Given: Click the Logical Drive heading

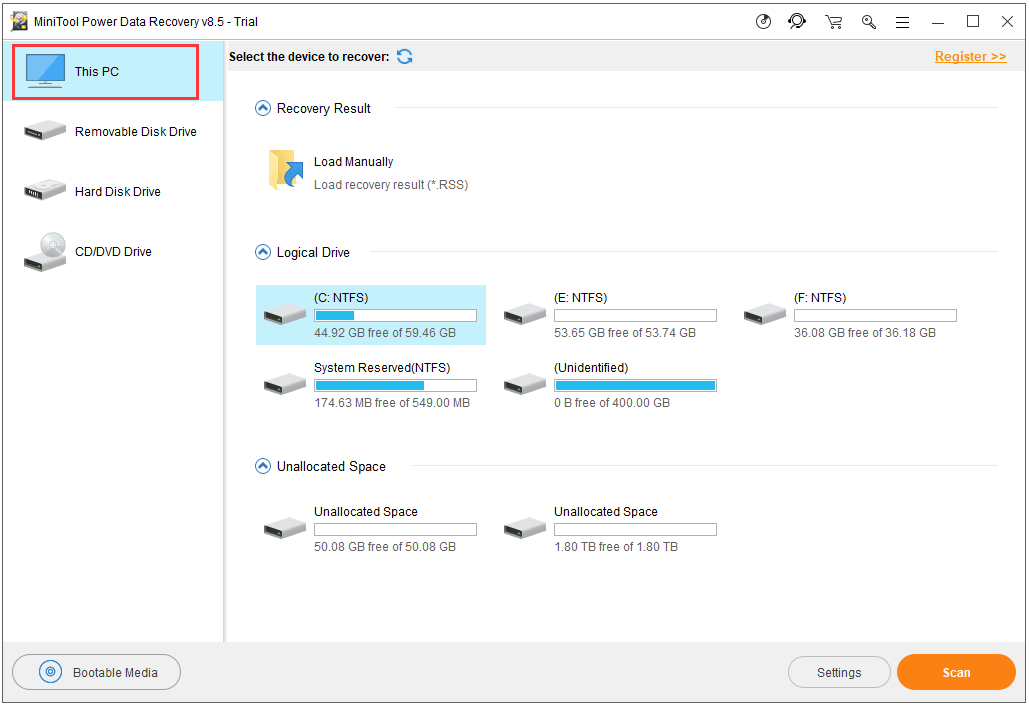Looking at the screenshot, I should [313, 253].
